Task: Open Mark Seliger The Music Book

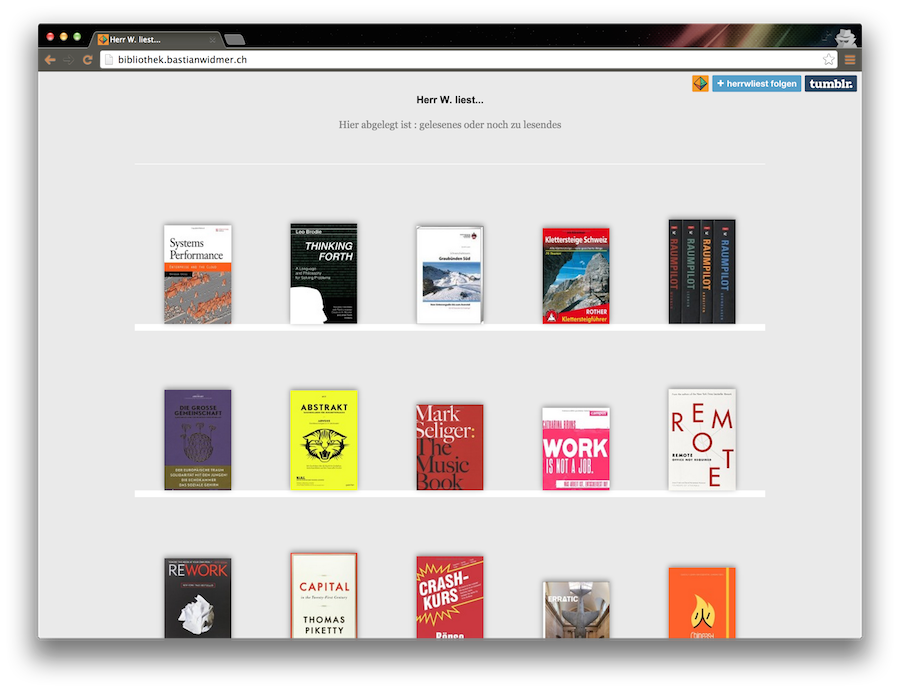Action: (x=450, y=447)
